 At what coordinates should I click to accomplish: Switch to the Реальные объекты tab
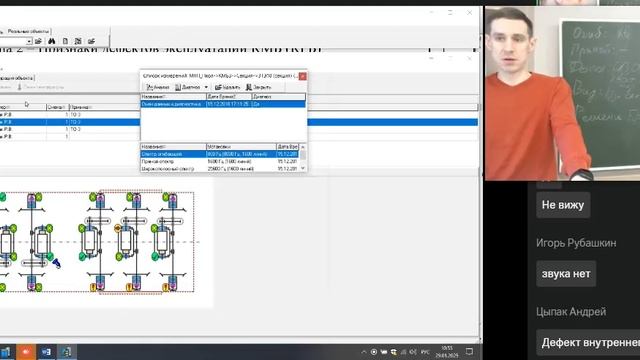tap(28, 31)
